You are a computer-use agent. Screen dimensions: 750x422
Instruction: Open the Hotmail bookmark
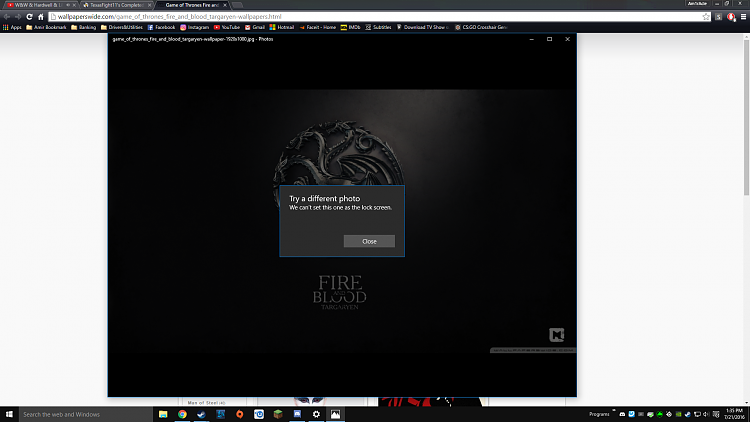click(x=282, y=27)
